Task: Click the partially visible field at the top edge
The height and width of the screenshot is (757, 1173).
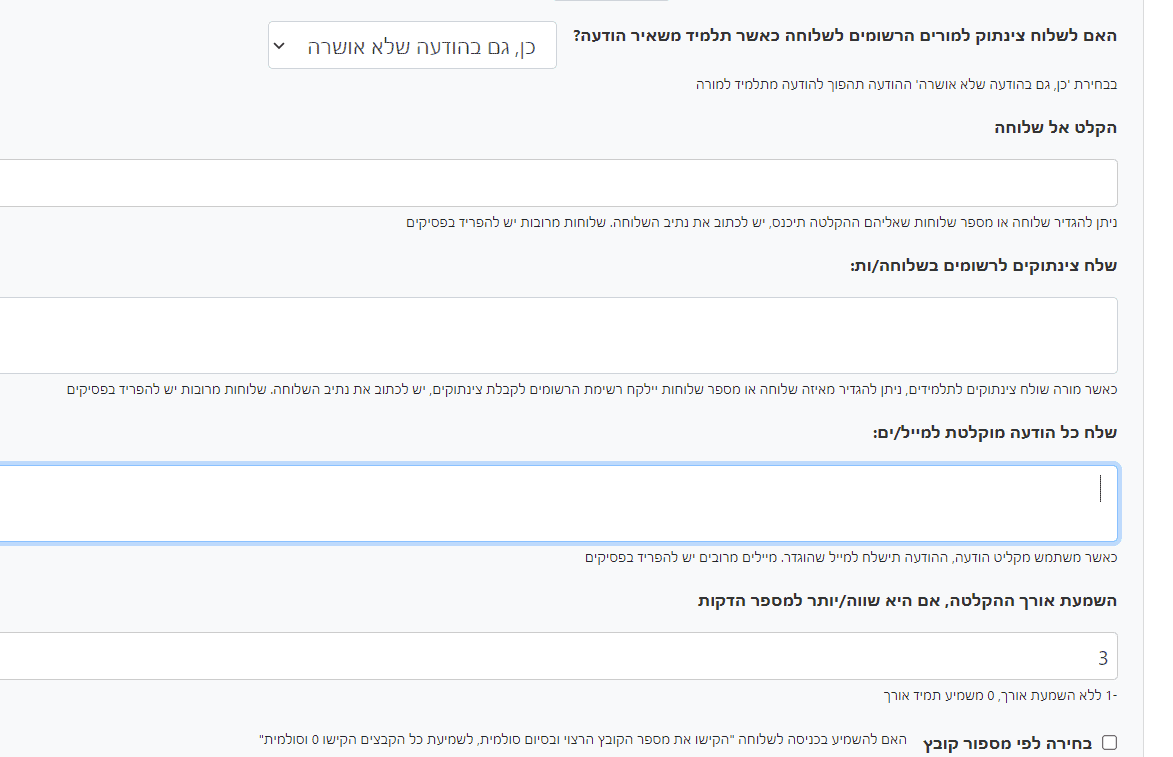Action: 609,2
